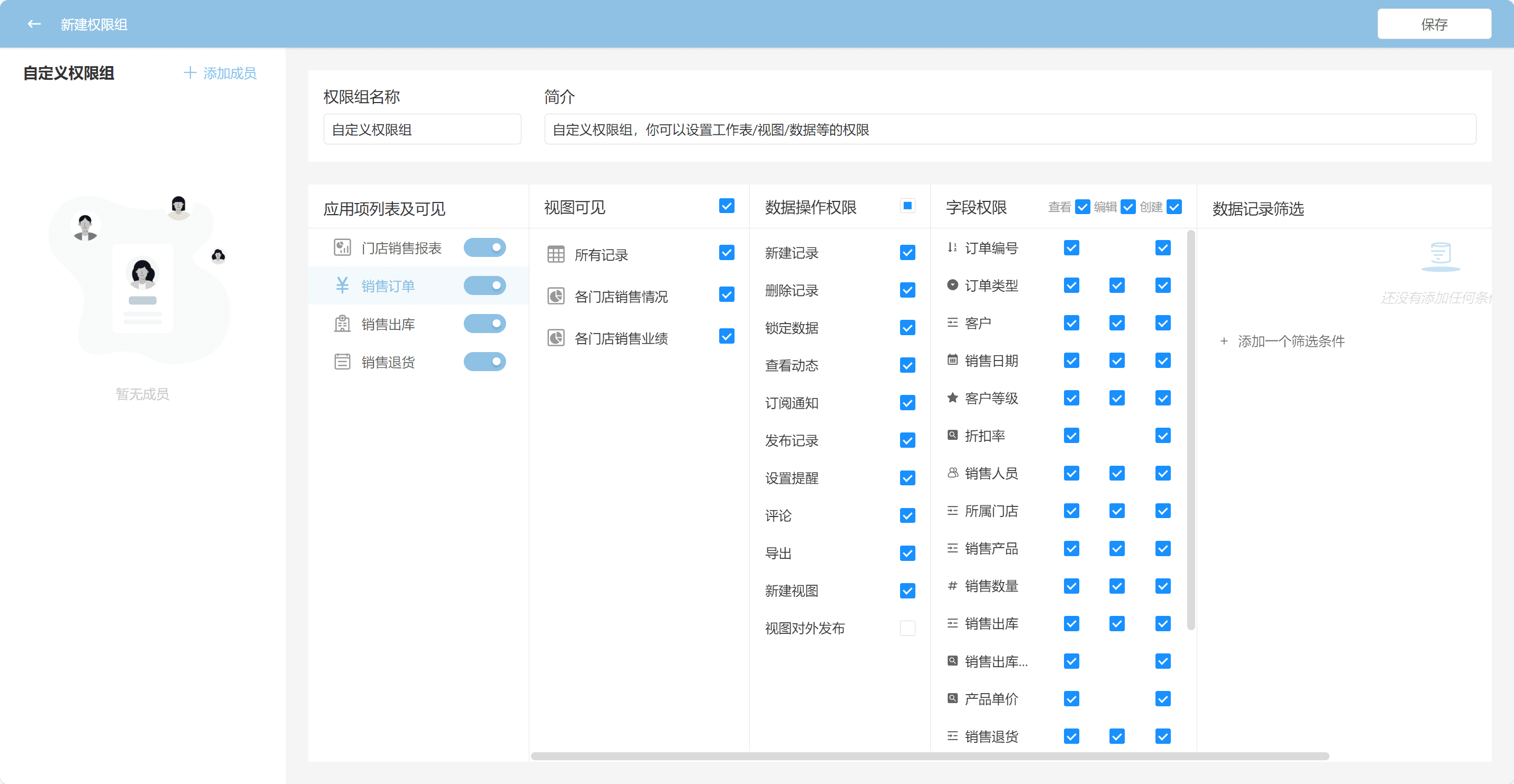The image size is (1514, 784).
Task: Click the pie icon for 各门店销售情况
Action: click(x=555, y=296)
